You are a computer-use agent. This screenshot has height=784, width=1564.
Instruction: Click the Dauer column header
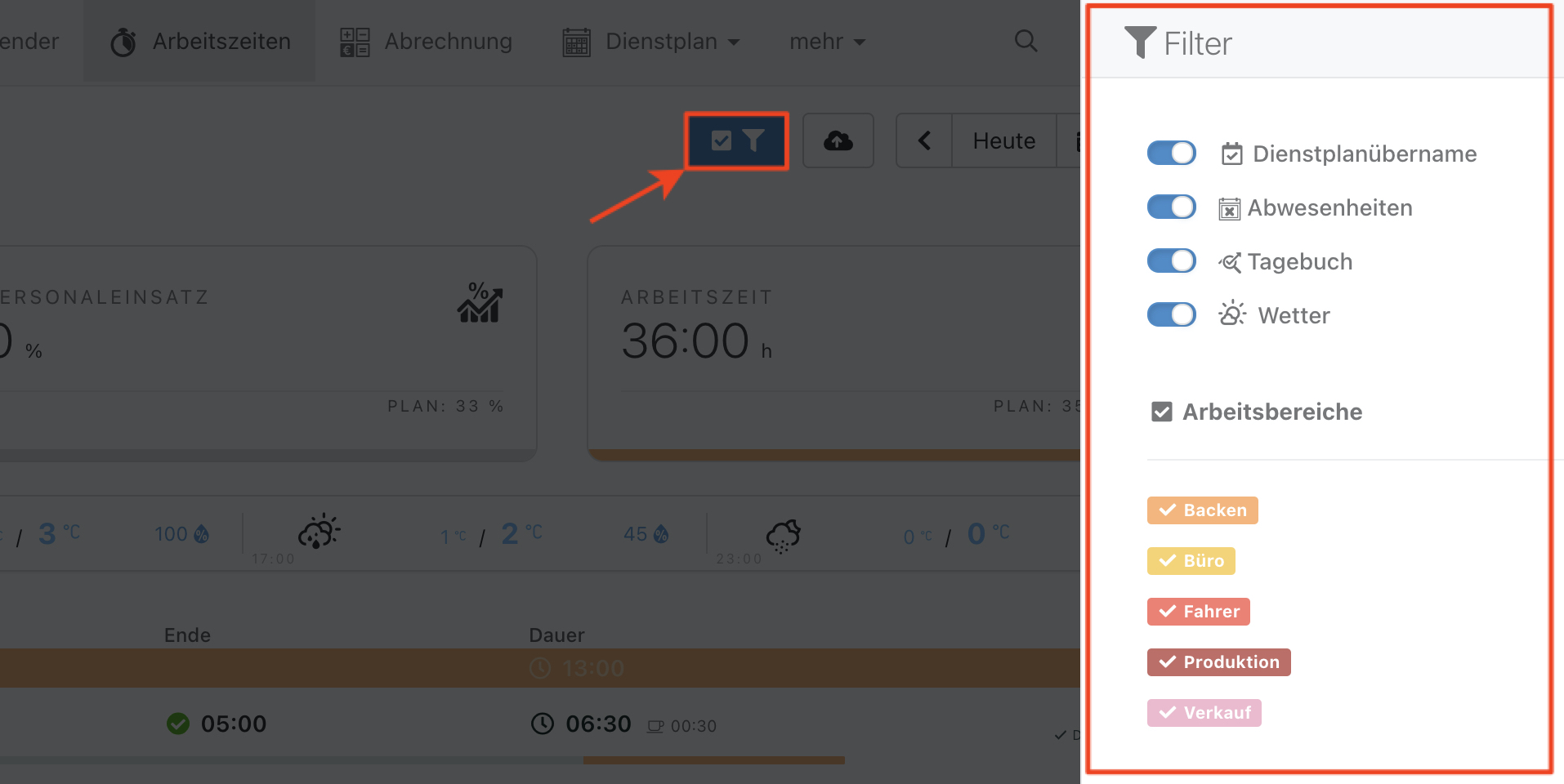(556, 635)
